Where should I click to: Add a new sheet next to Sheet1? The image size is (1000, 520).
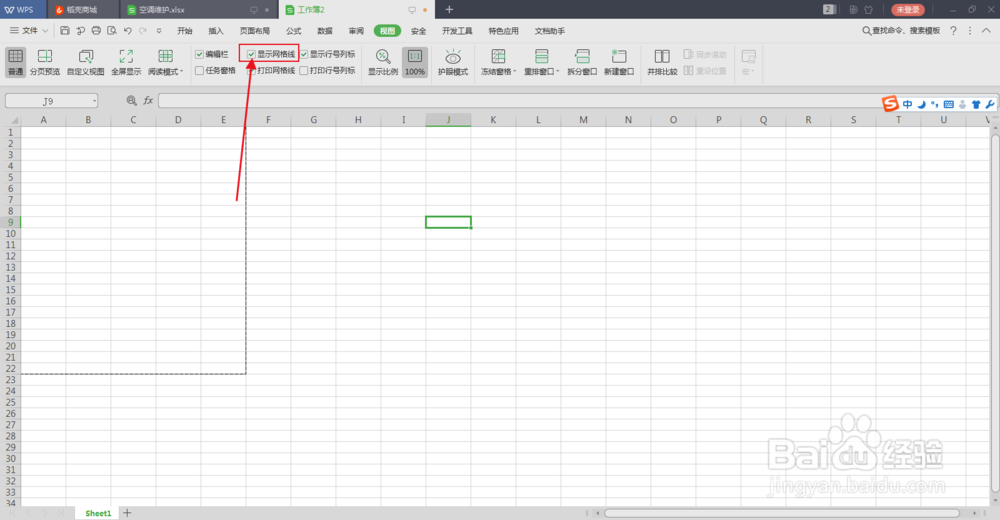[127, 513]
